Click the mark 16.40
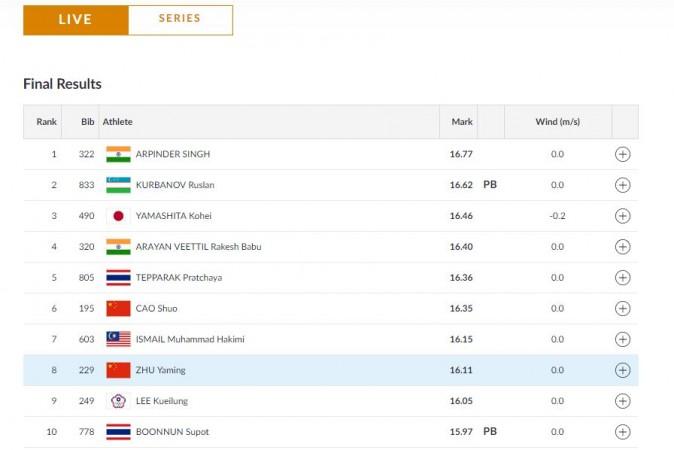This screenshot has height=450, width=674. point(461,247)
